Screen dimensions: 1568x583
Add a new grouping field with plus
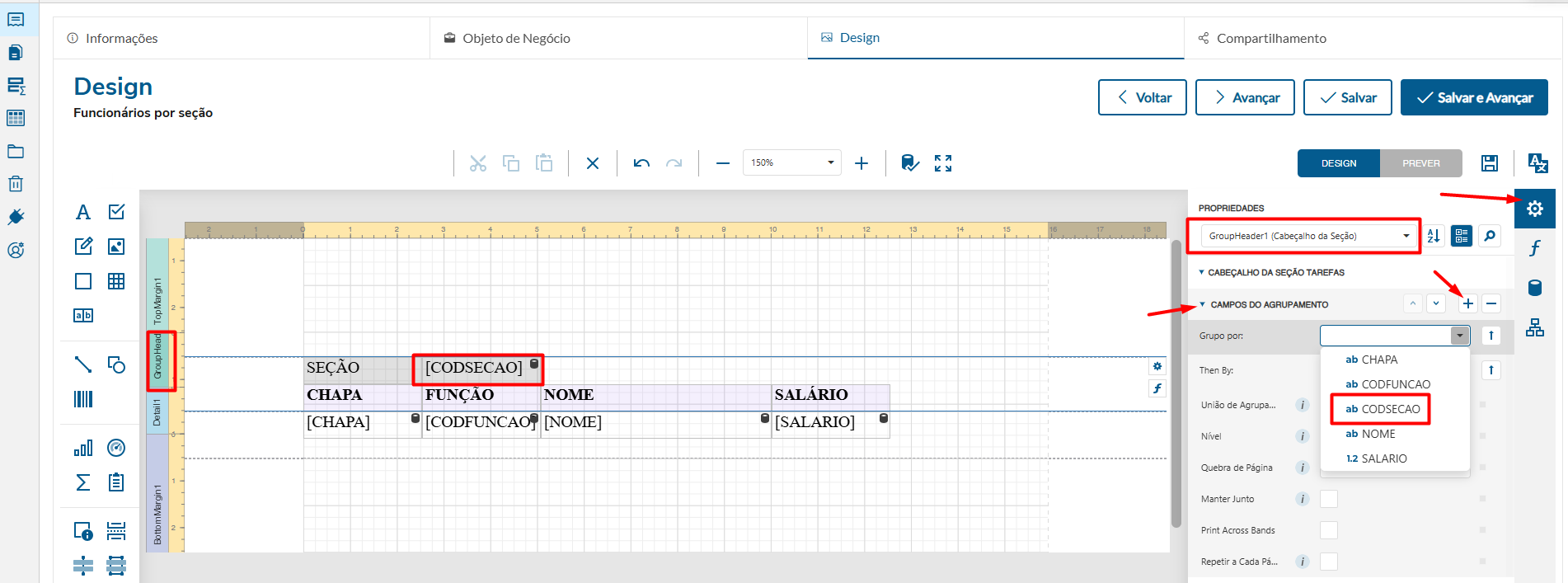coord(1468,303)
